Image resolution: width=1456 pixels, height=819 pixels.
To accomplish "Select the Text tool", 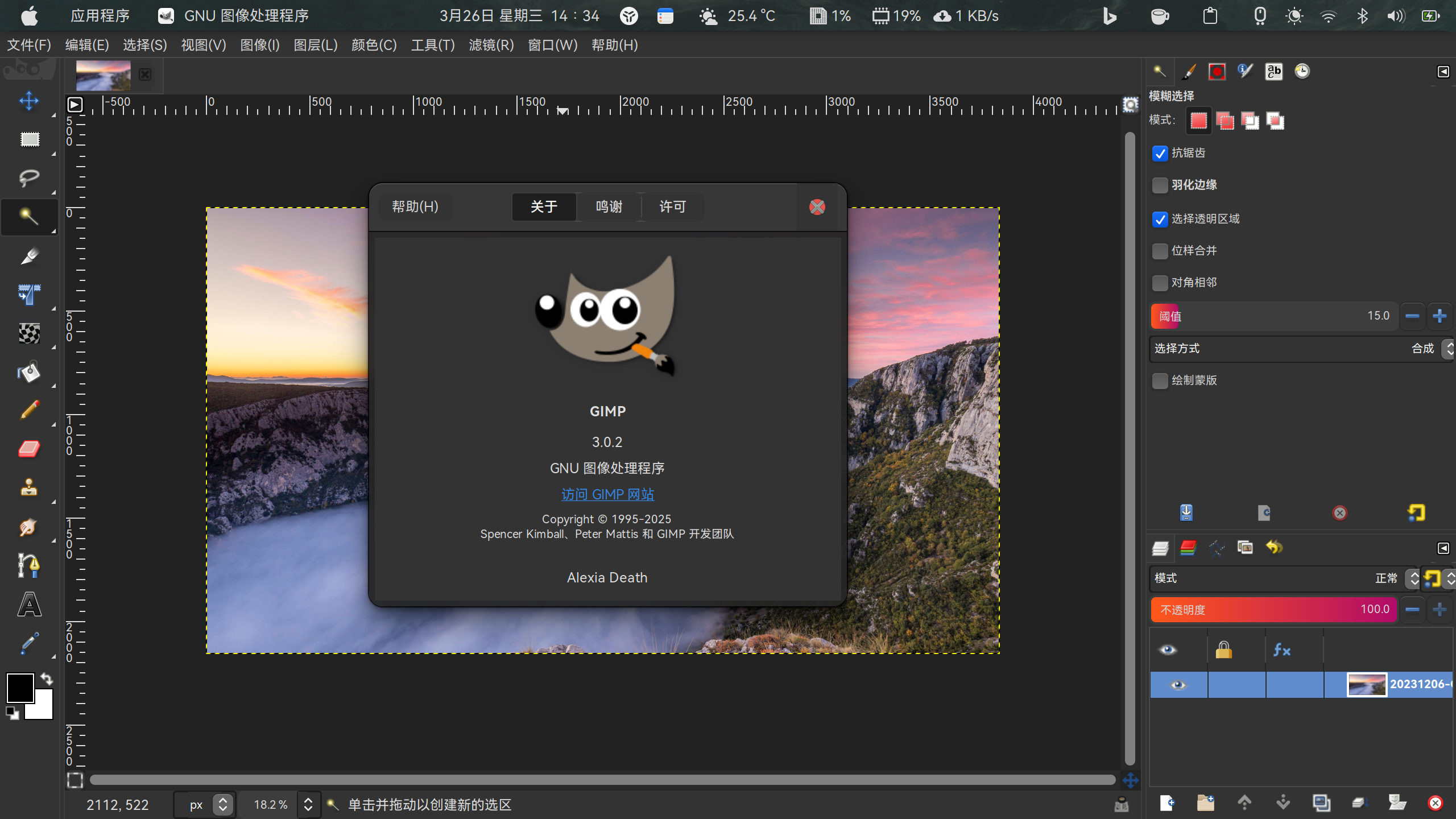I will pyautogui.click(x=29, y=604).
